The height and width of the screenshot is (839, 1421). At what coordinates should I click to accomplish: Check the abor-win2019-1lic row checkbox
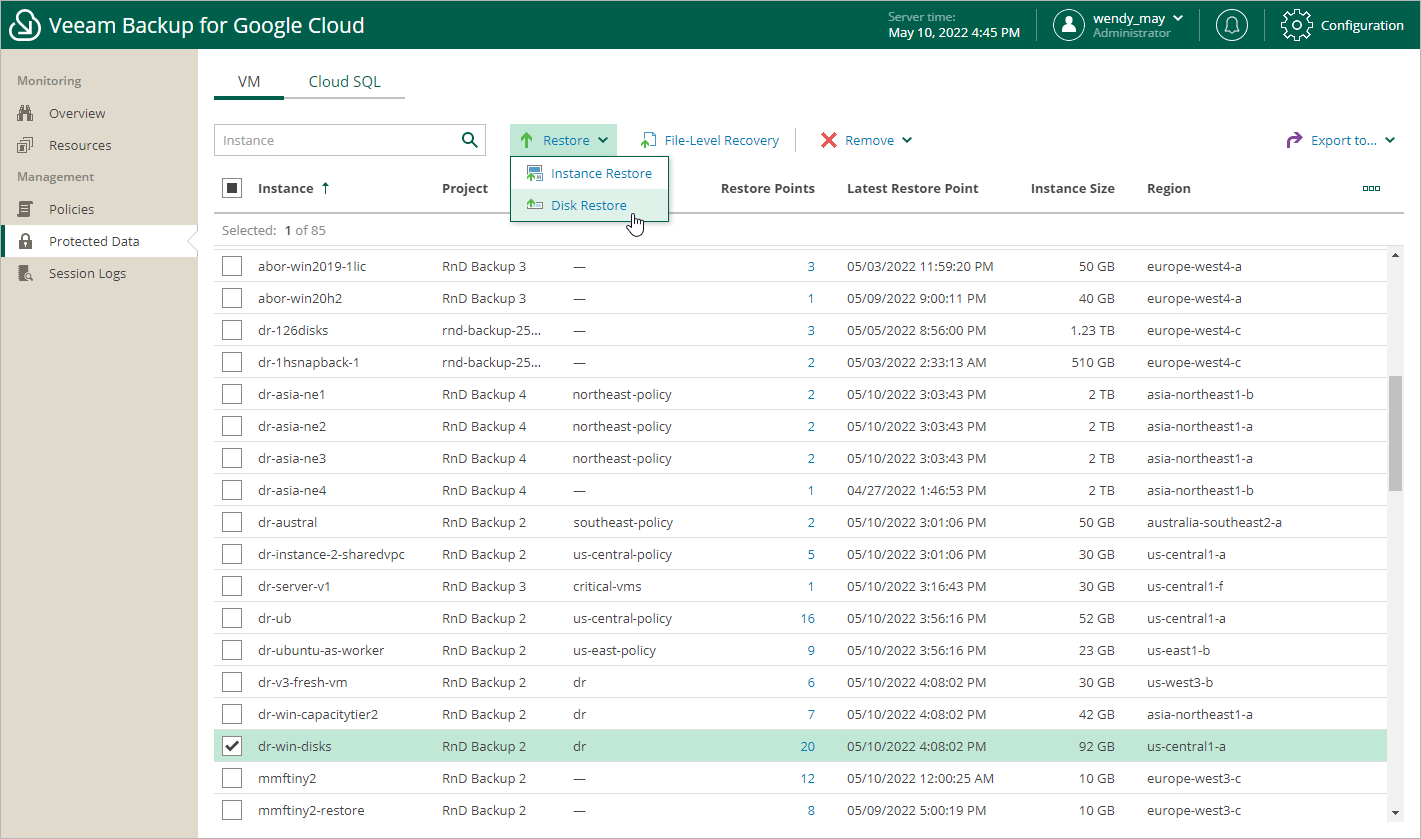[x=232, y=266]
